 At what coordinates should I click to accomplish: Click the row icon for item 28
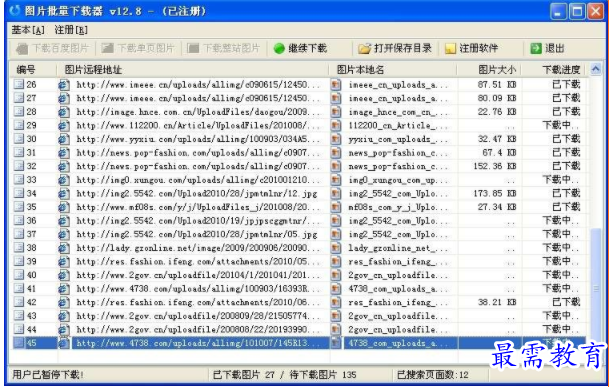pyautogui.click(x=18, y=111)
